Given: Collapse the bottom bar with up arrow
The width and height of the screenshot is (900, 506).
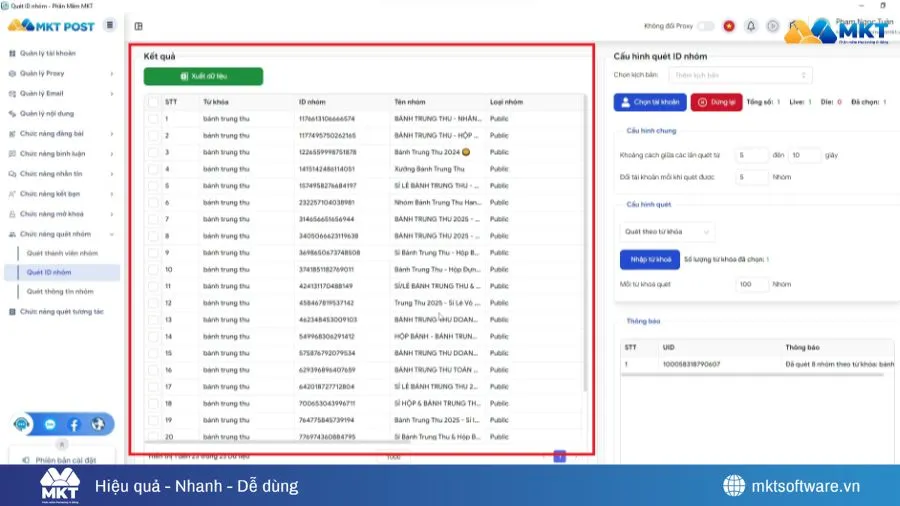Looking at the screenshot, I should pyautogui.click(x=62, y=444).
